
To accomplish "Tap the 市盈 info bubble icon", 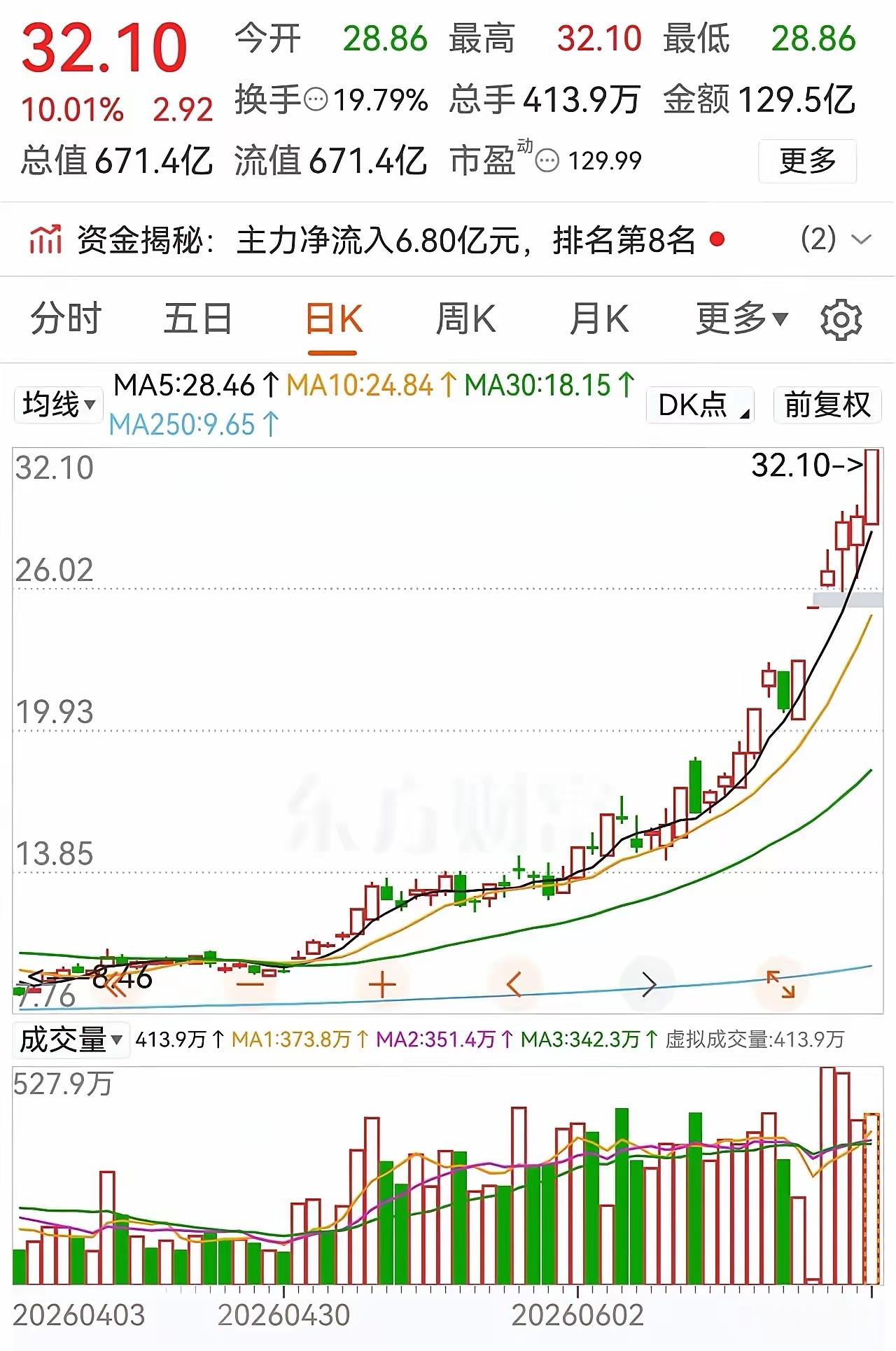I will pos(547,161).
